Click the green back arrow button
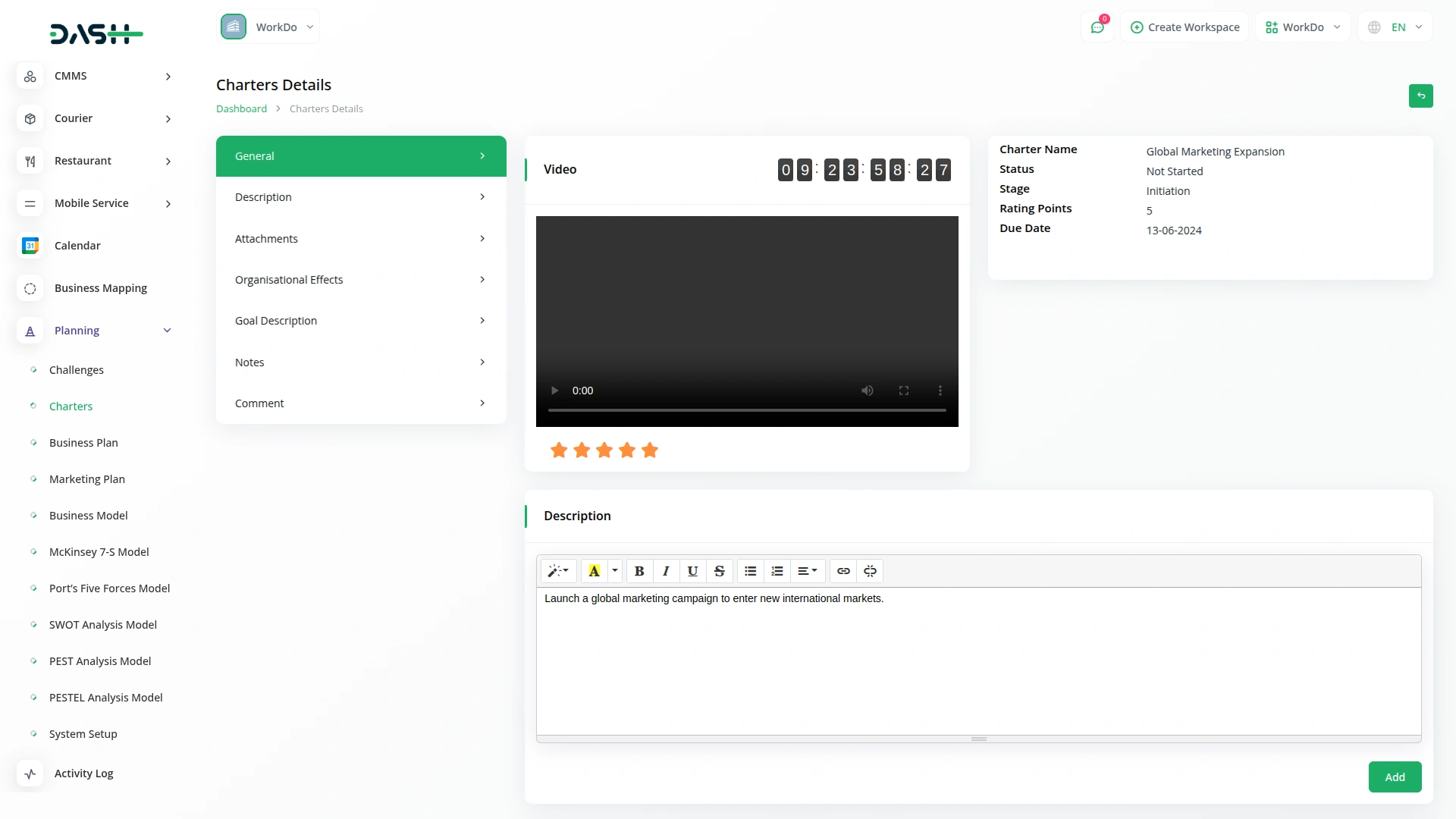The width and height of the screenshot is (1456, 819). click(x=1420, y=96)
